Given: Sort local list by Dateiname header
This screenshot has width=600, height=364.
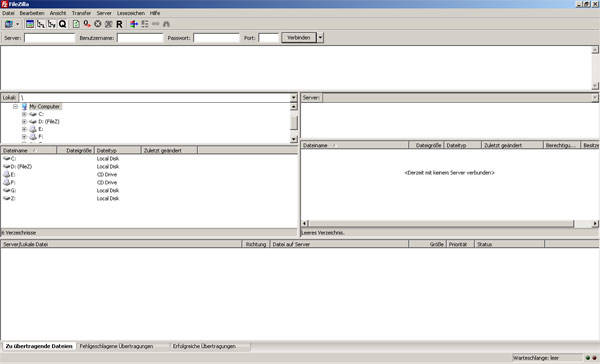Looking at the screenshot, I should click(29, 150).
